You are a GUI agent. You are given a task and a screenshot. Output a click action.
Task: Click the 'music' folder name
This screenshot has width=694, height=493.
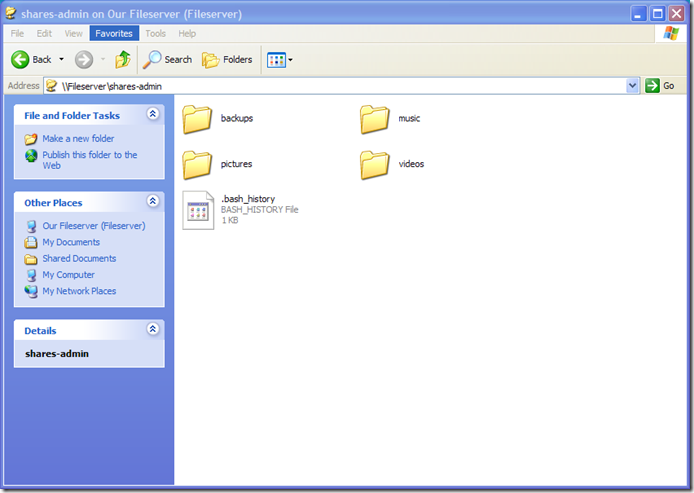409,118
